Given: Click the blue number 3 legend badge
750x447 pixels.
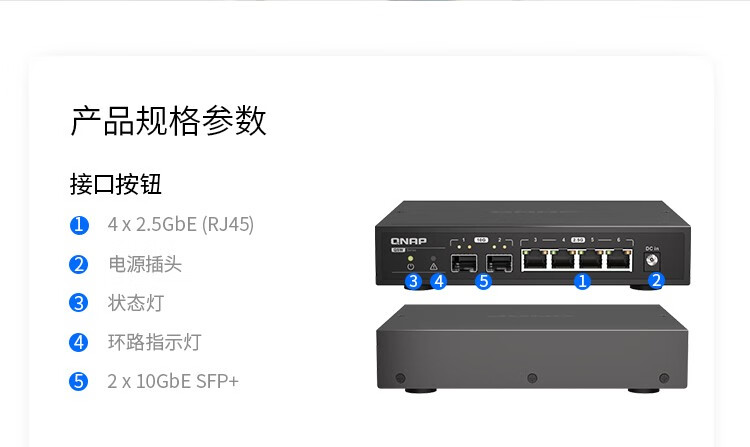Looking at the screenshot, I should (79, 303).
